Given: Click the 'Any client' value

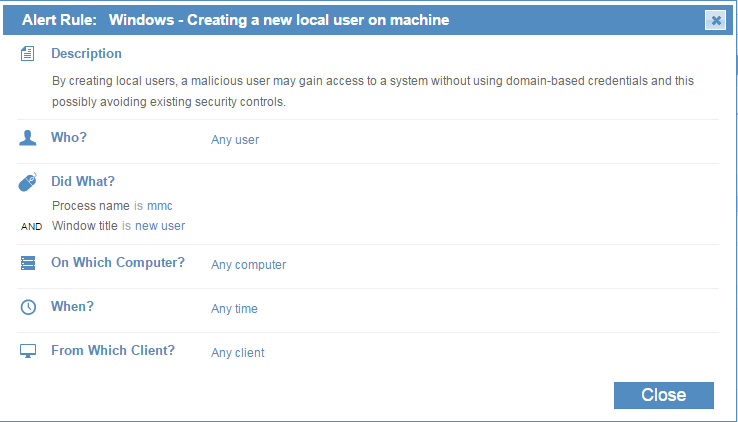Looking at the screenshot, I should (237, 353).
